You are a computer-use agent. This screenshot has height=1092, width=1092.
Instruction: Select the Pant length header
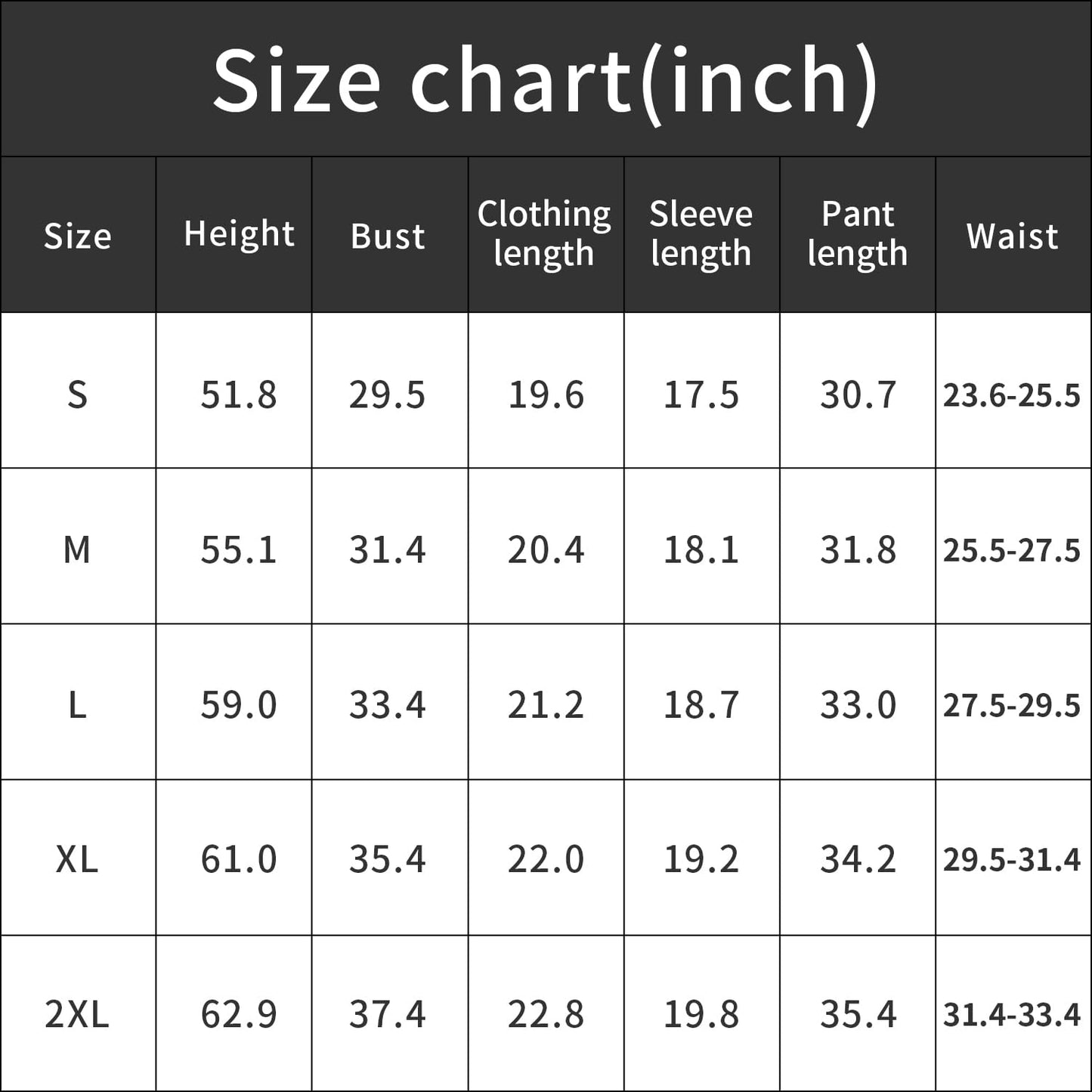click(857, 234)
